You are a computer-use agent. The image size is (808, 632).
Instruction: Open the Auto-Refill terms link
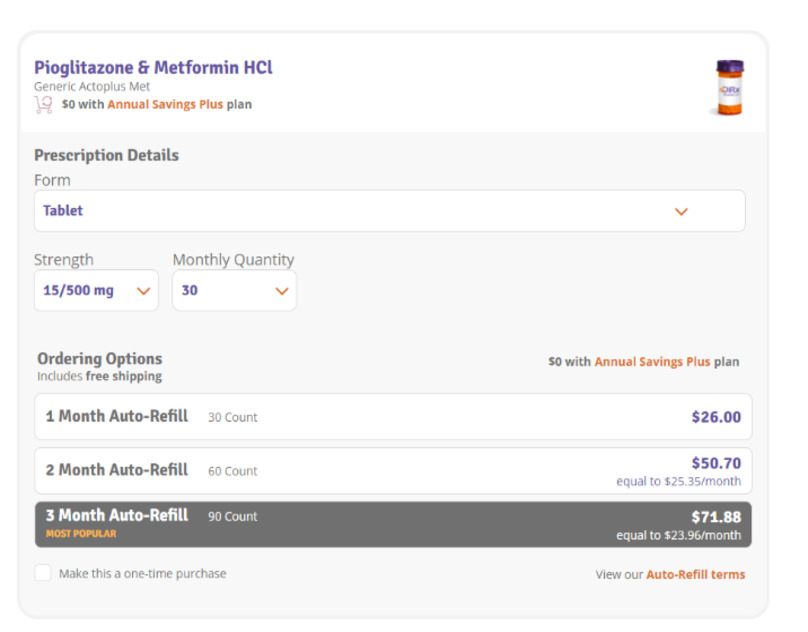coord(695,574)
